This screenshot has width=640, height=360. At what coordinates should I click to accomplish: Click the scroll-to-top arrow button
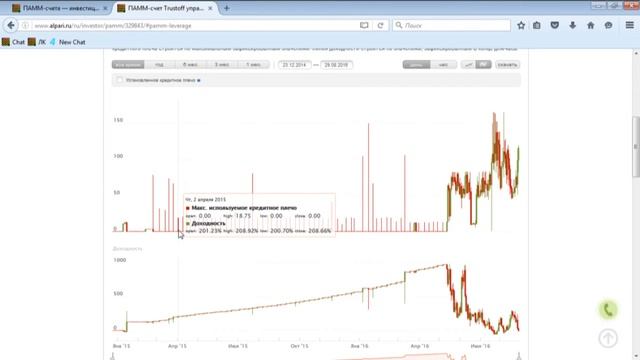608,338
